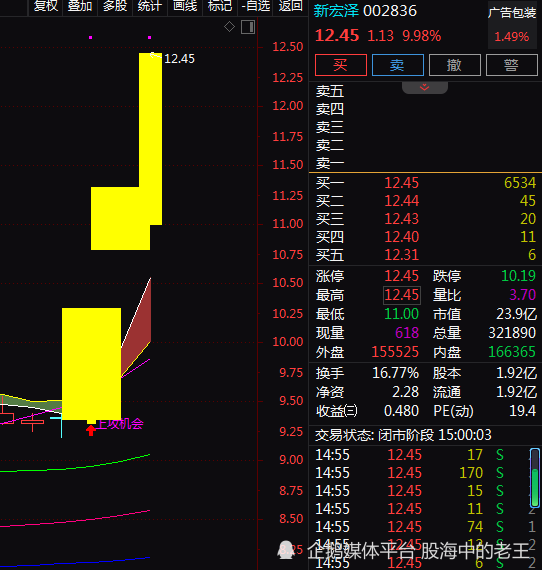Select 买五 bid price 12.31
The width and height of the screenshot is (542, 570).
pyautogui.click(x=402, y=255)
